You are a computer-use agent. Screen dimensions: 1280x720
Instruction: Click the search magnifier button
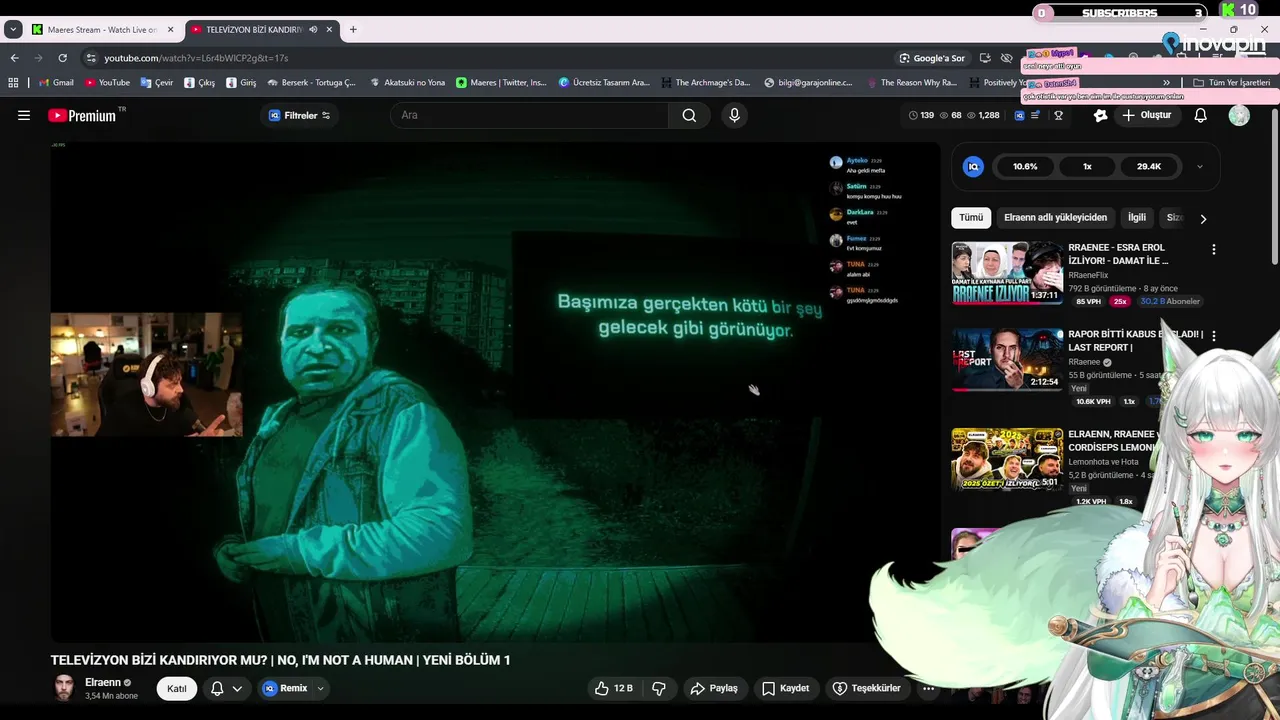(x=689, y=115)
